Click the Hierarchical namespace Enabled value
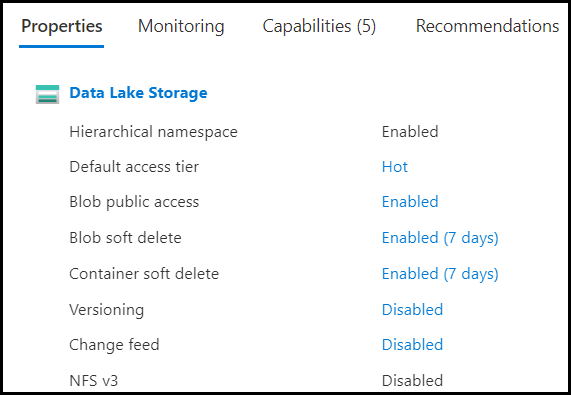 point(410,132)
